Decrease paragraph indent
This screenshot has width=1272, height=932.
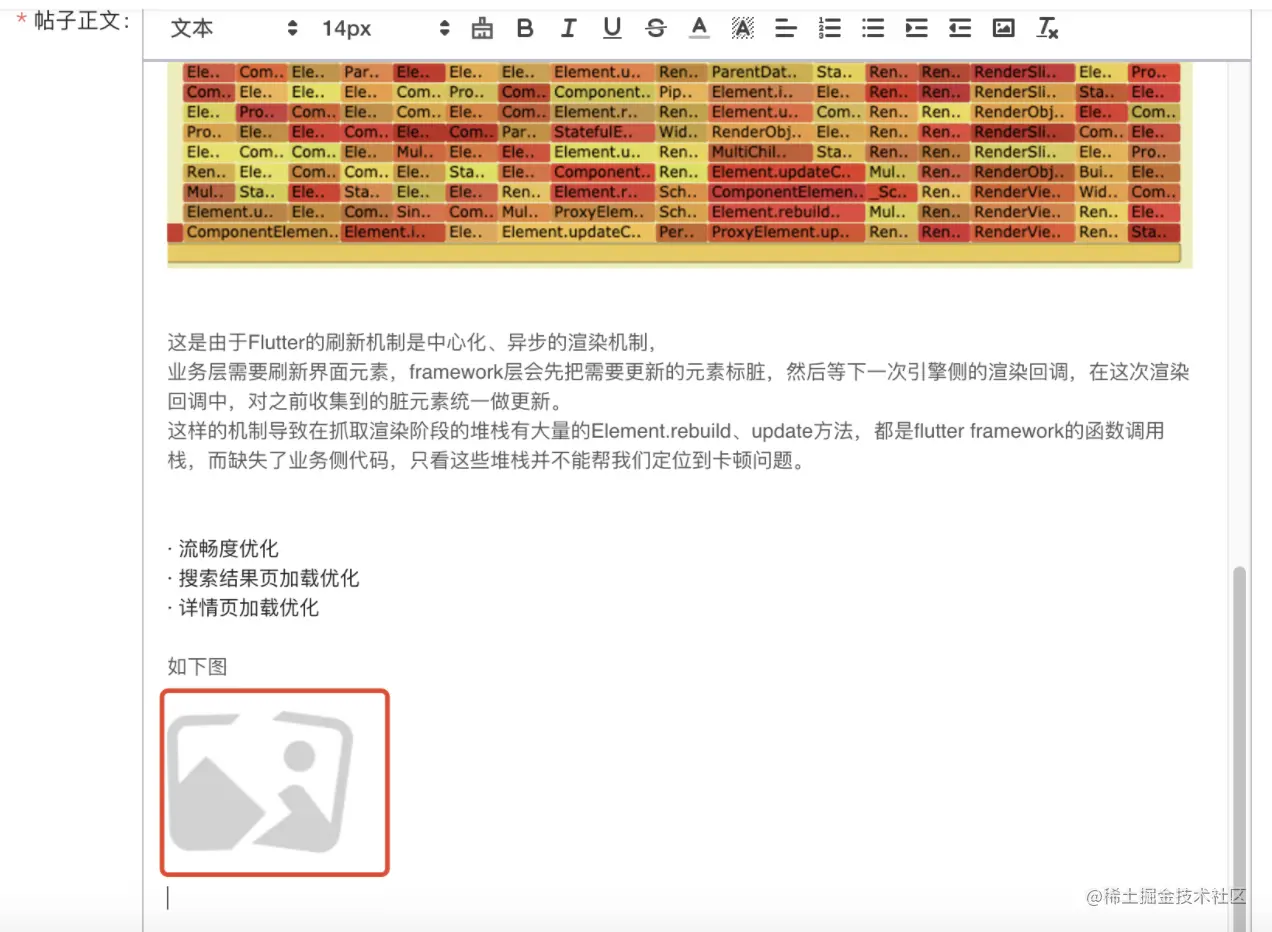click(x=960, y=29)
